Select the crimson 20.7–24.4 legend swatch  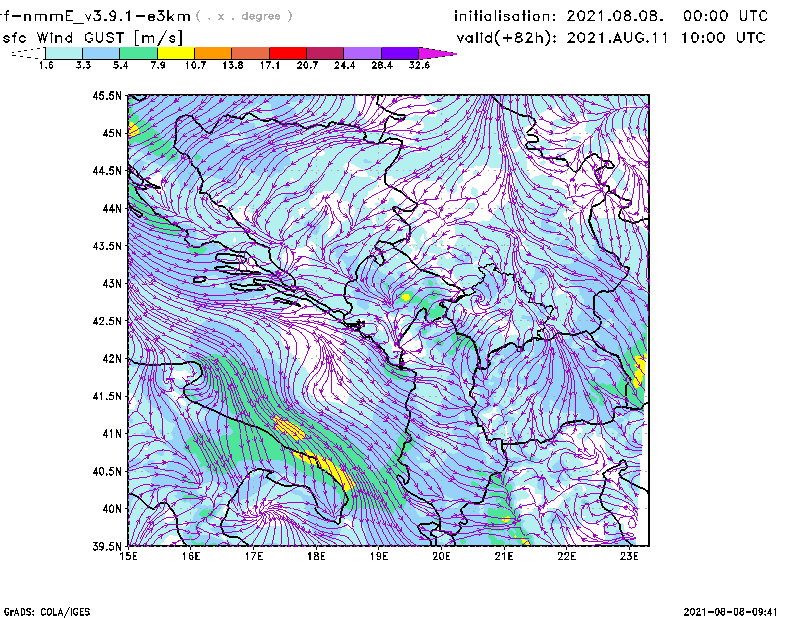[325, 53]
